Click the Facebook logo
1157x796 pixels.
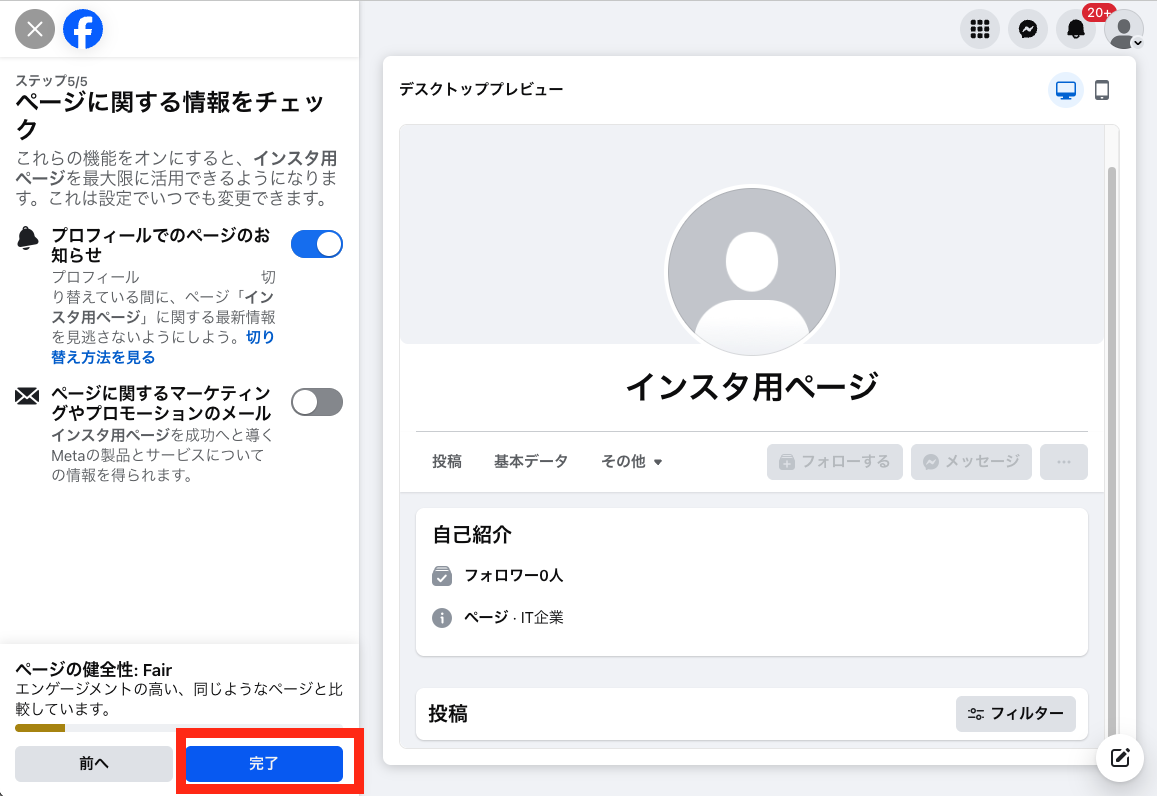(83, 29)
